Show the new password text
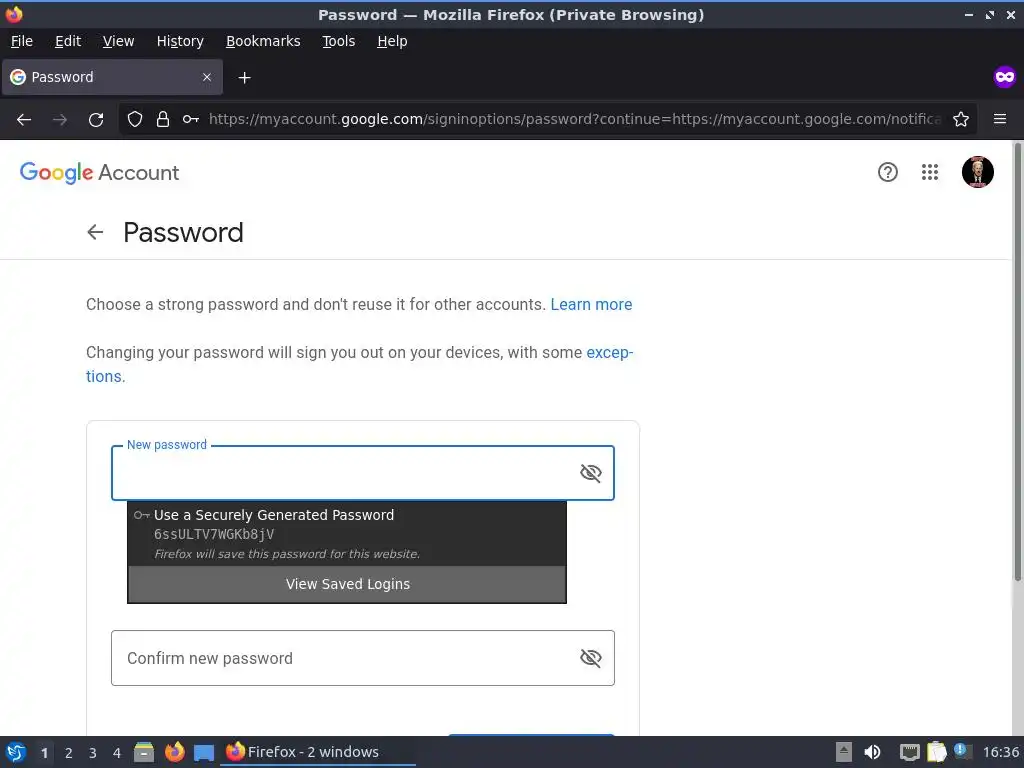The height and width of the screenshot is (768, 1024). 590,473
